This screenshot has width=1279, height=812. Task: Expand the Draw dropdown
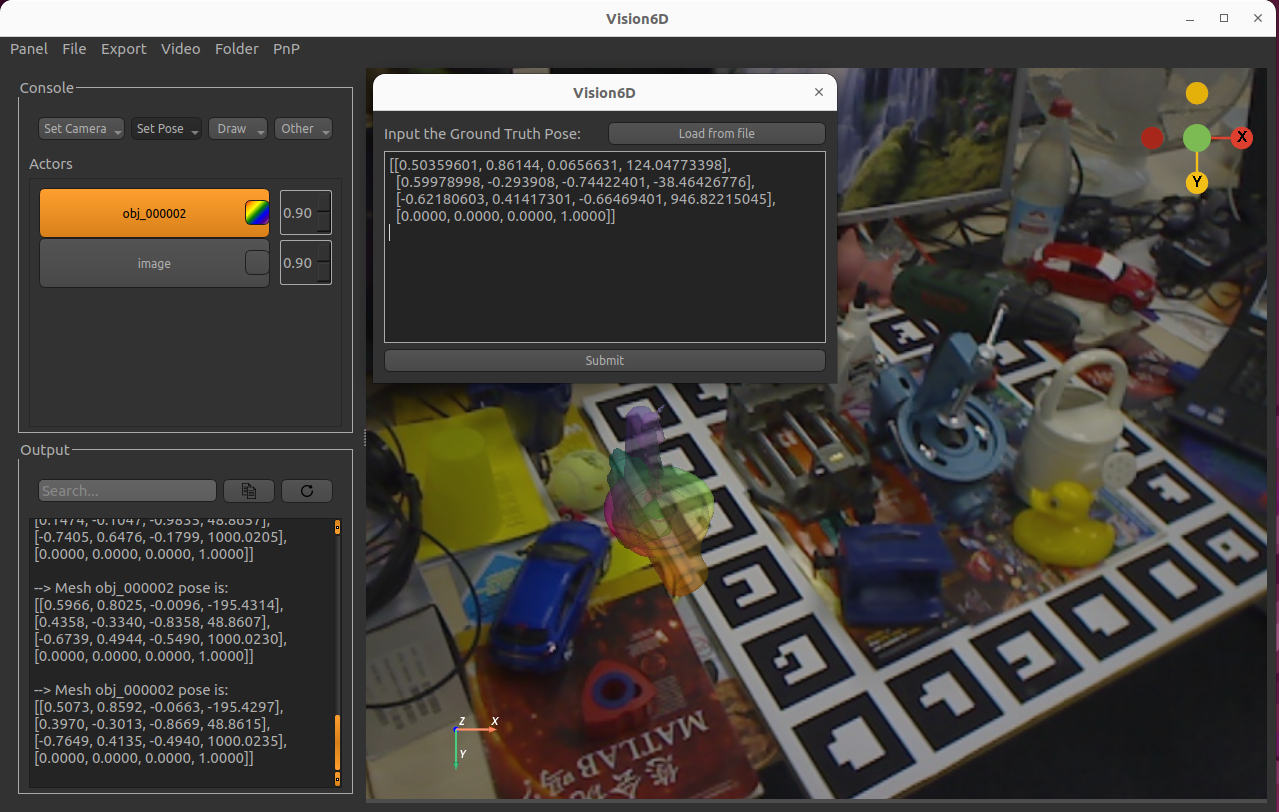[x=237, y=128]
